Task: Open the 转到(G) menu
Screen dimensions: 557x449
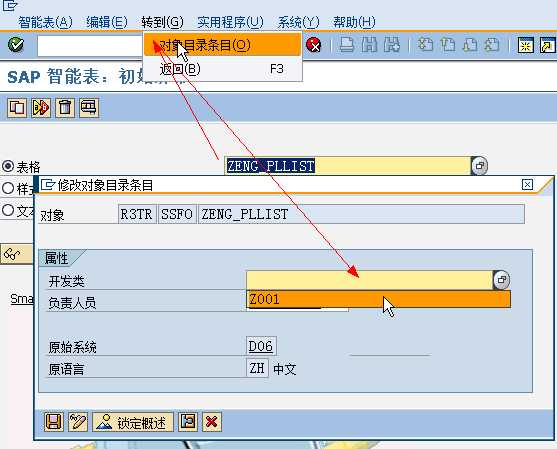Action: pos(162,22)
